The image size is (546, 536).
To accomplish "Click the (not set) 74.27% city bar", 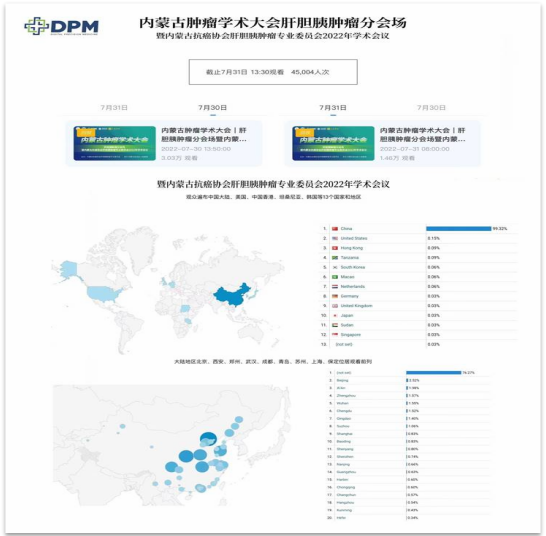I will tap(434, 373).
